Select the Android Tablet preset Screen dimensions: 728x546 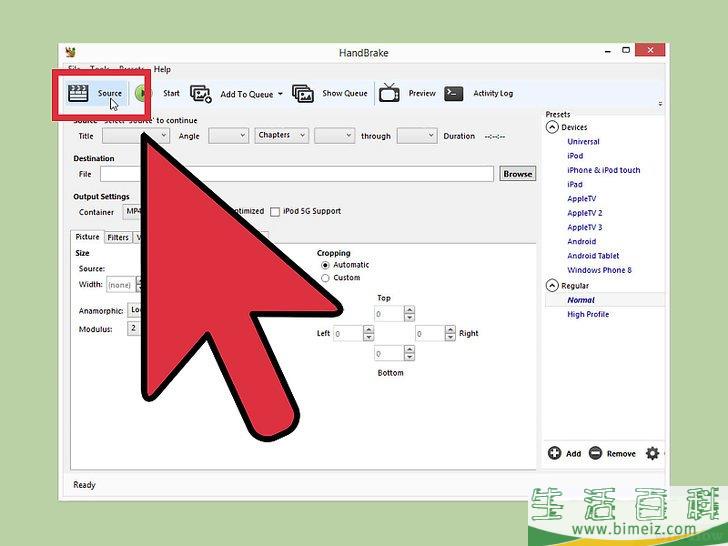coord(593,256)
